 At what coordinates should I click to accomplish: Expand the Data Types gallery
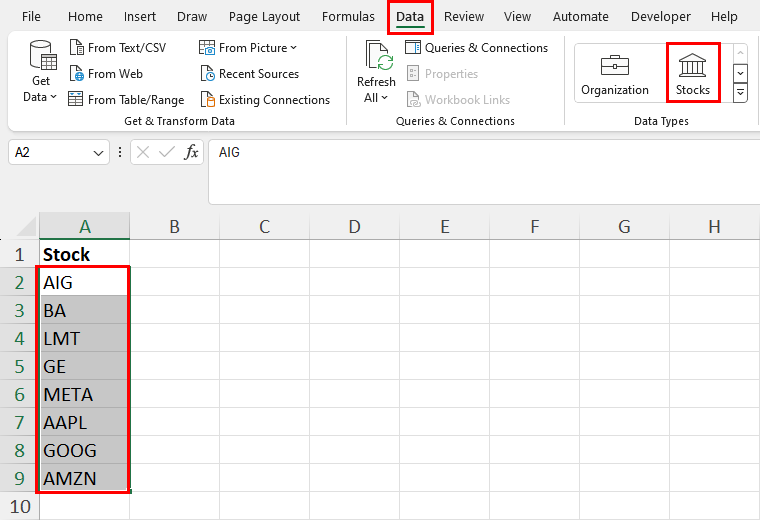740,93
